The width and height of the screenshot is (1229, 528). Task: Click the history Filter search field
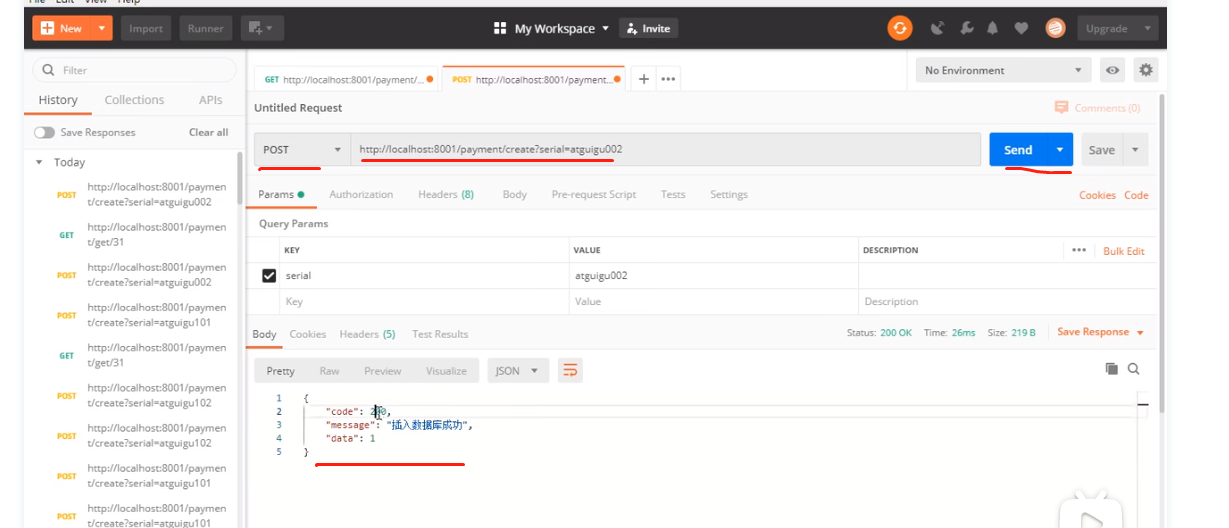point(135,70)
